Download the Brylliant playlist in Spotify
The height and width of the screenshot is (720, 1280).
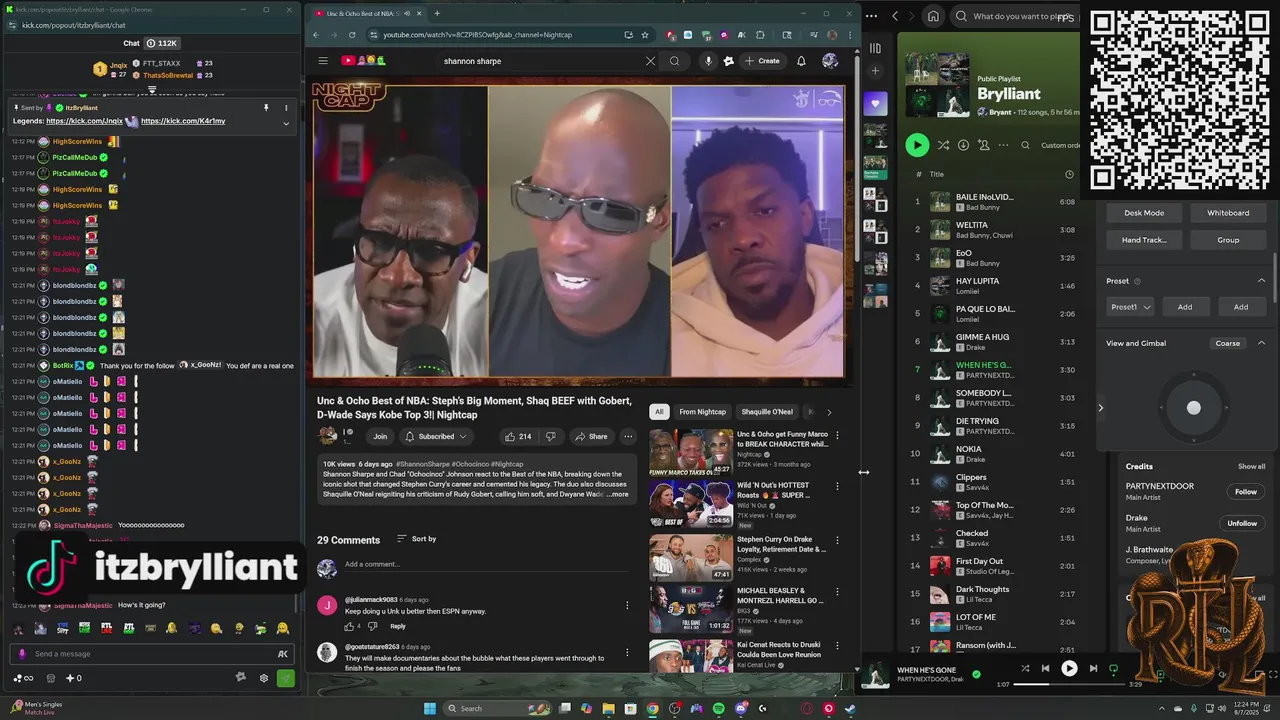963,145
